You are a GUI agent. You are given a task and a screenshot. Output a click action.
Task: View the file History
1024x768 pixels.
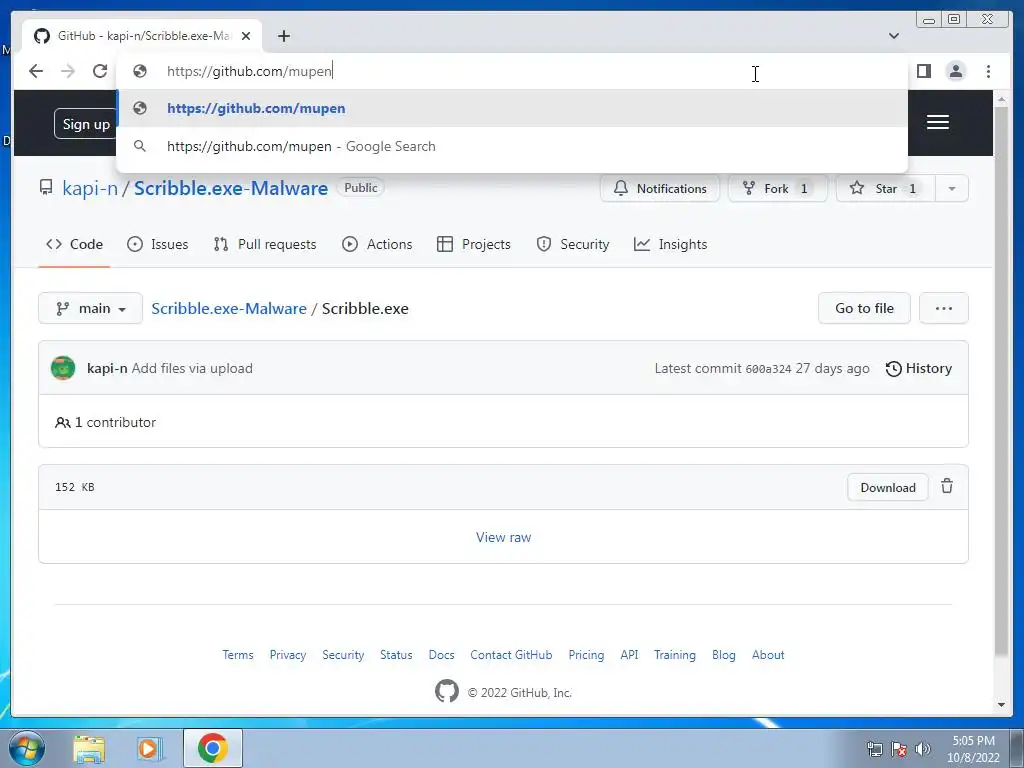(918, 368)
